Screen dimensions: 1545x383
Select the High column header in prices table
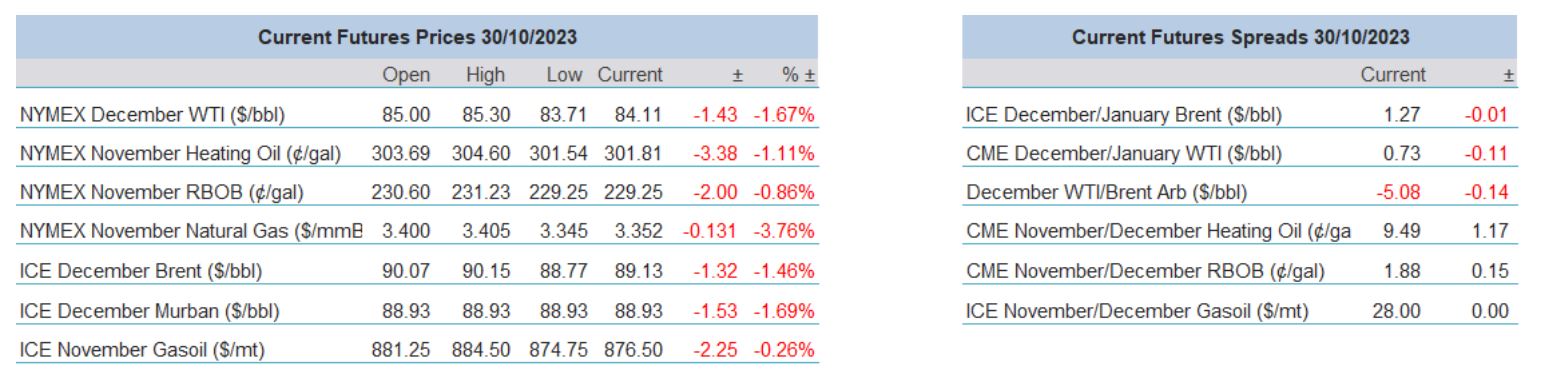(x=485, y=75)
